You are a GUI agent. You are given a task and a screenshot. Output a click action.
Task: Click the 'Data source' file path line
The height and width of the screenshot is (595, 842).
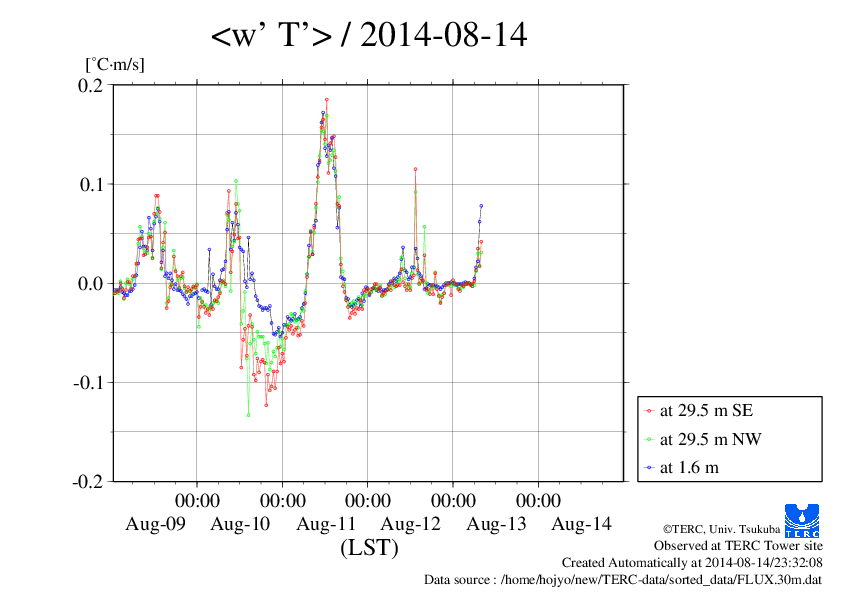(x=623, y=580)
